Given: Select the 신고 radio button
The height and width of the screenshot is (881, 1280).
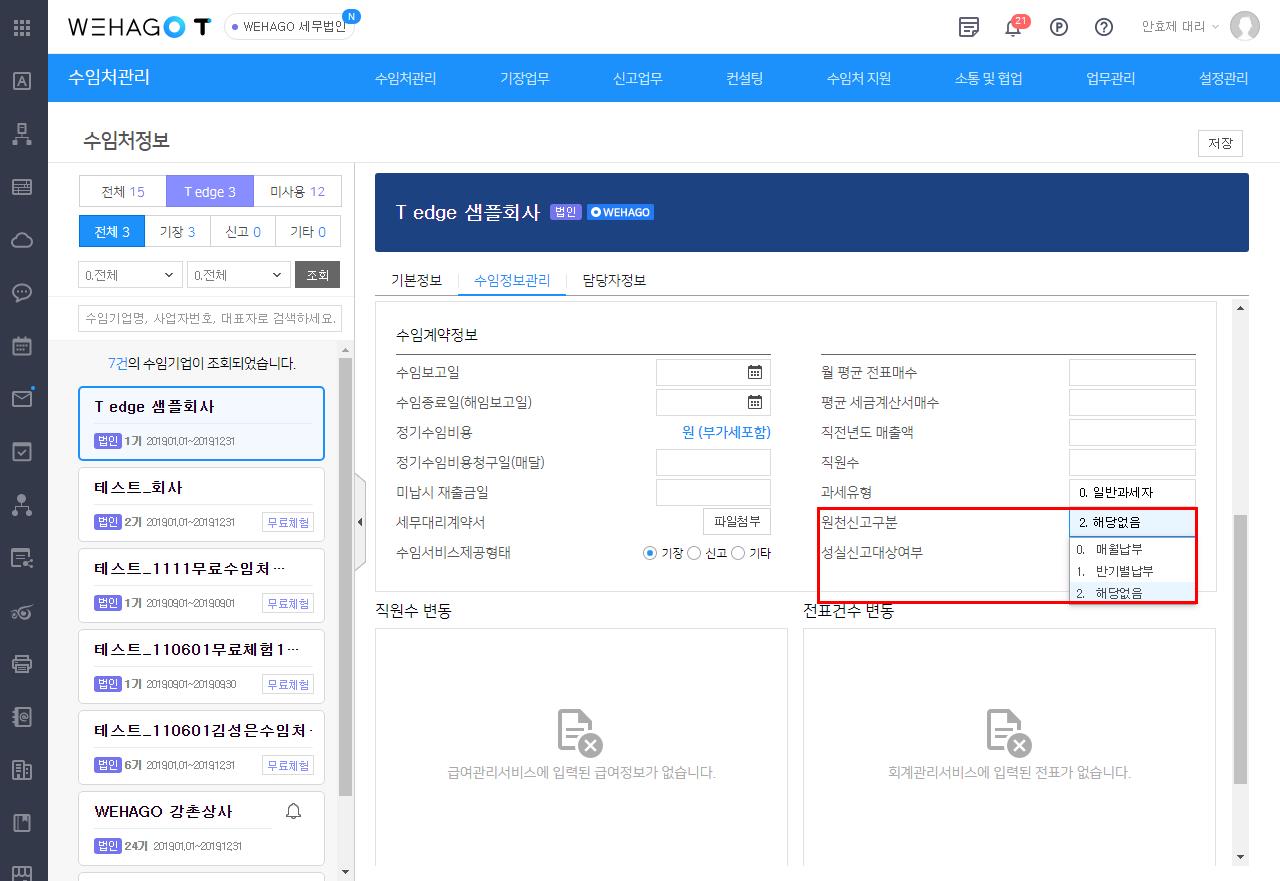Looking at the screenshot, I should pos(694,553).
